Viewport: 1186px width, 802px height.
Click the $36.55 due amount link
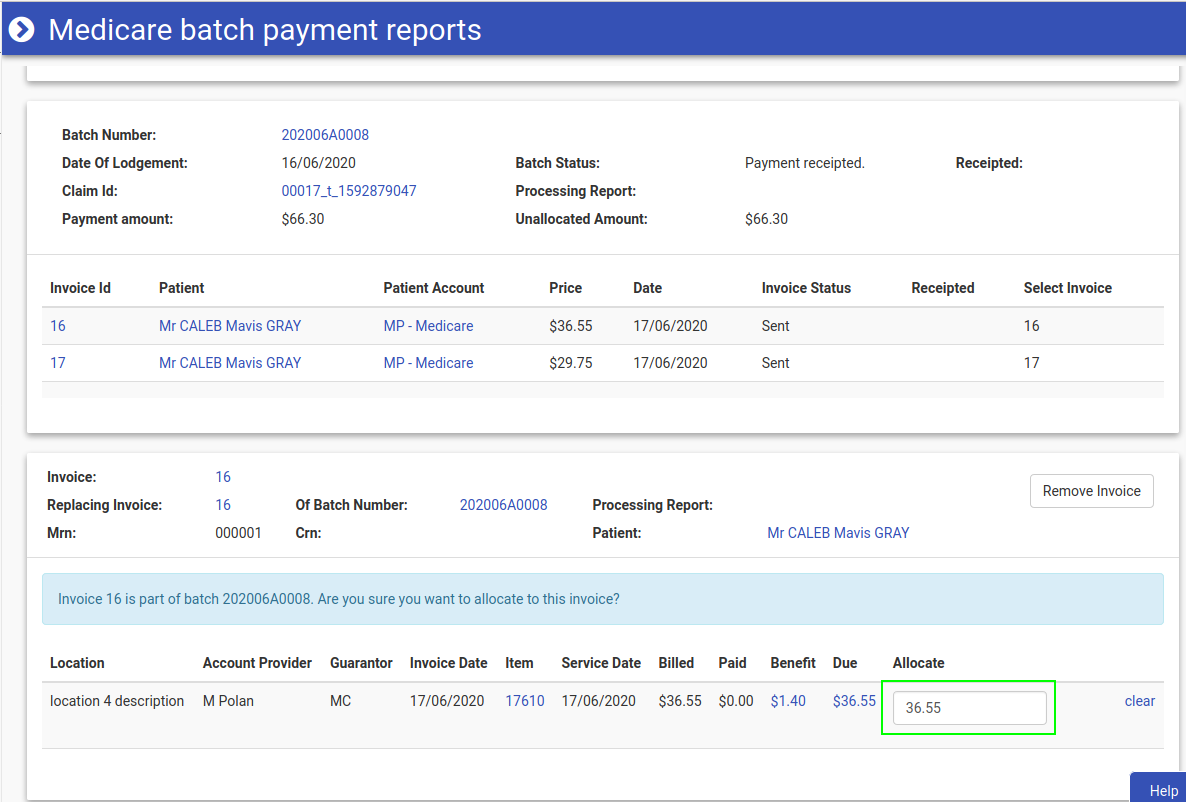tap(854, 701)
